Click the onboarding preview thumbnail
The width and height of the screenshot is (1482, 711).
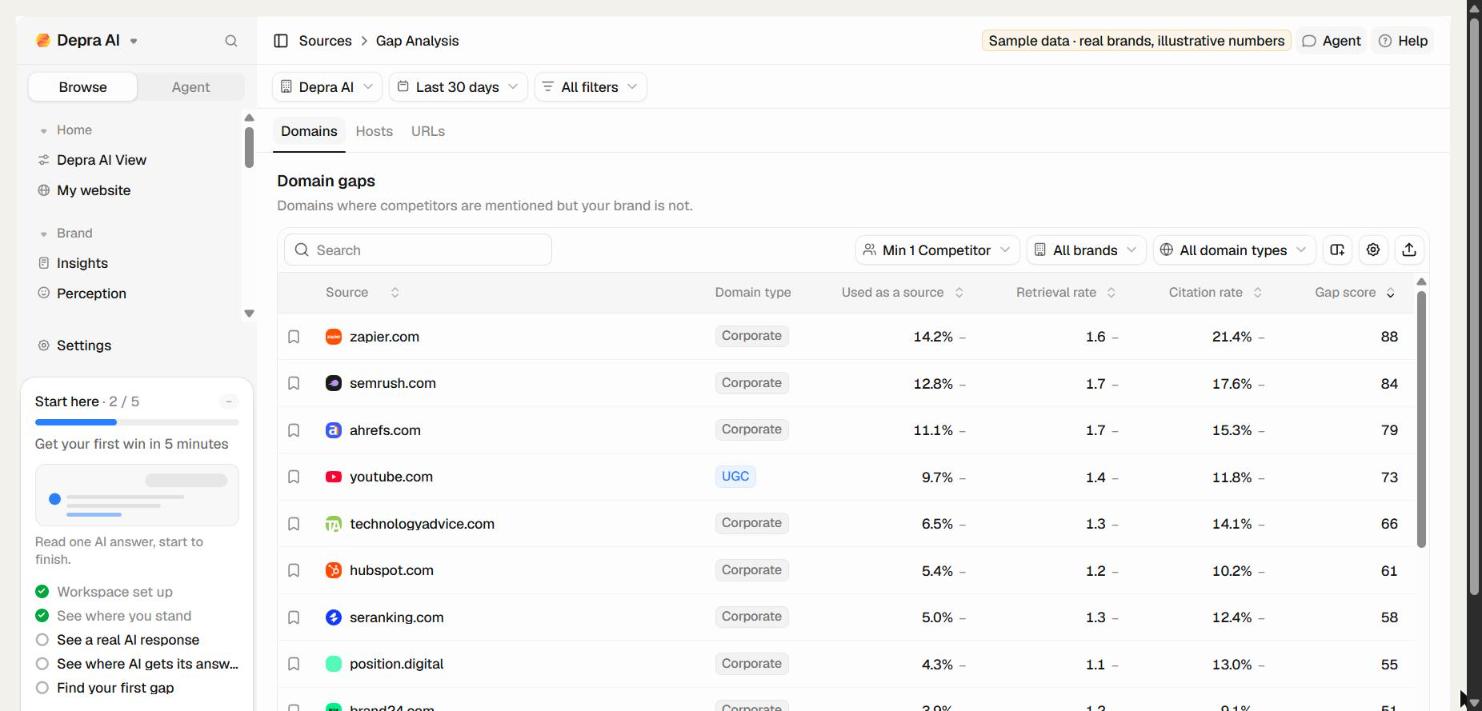point(137,495)
